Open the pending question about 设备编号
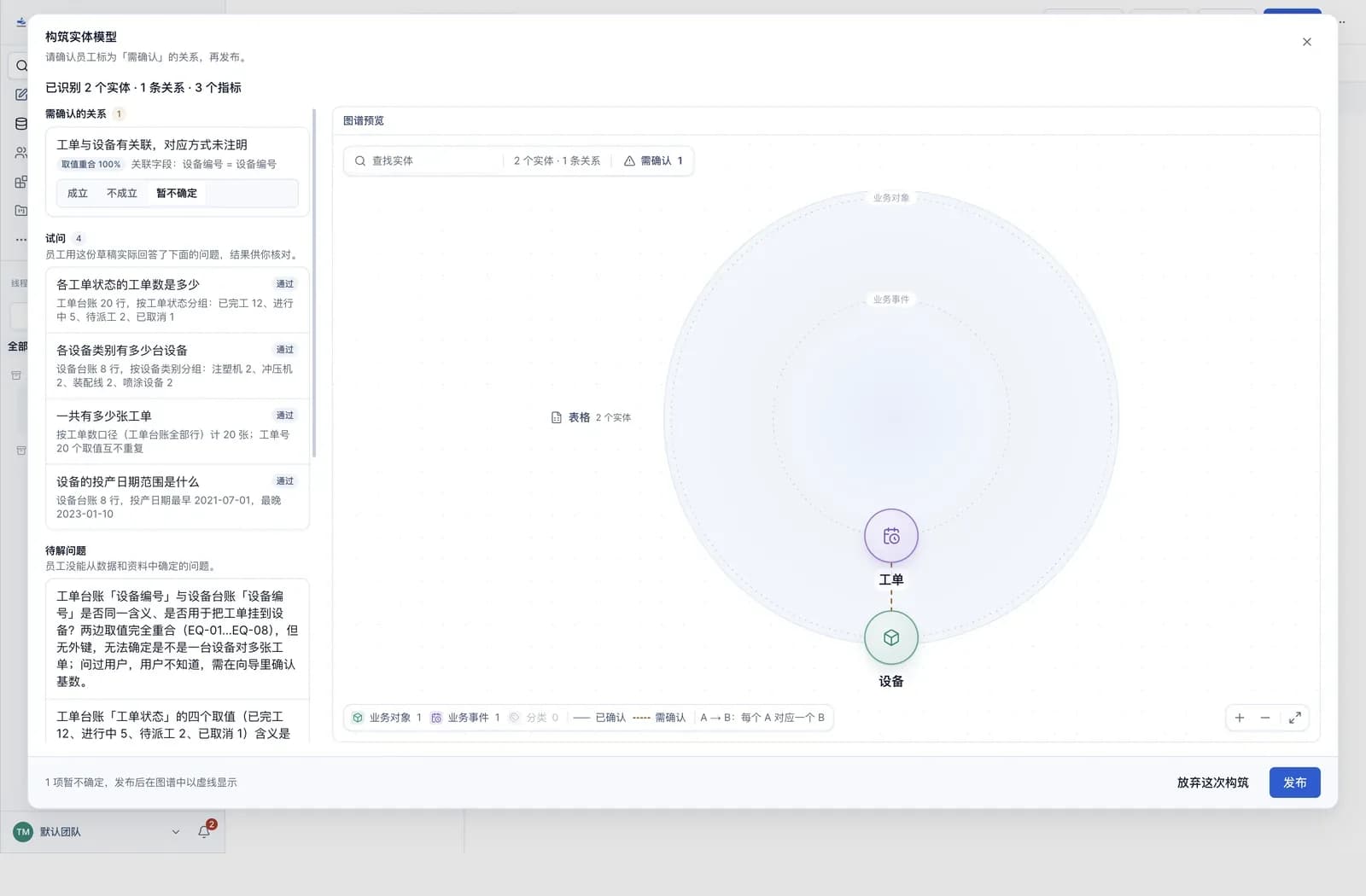The image size is (1366, 896). pyautogui.click(x=178, y=638)
